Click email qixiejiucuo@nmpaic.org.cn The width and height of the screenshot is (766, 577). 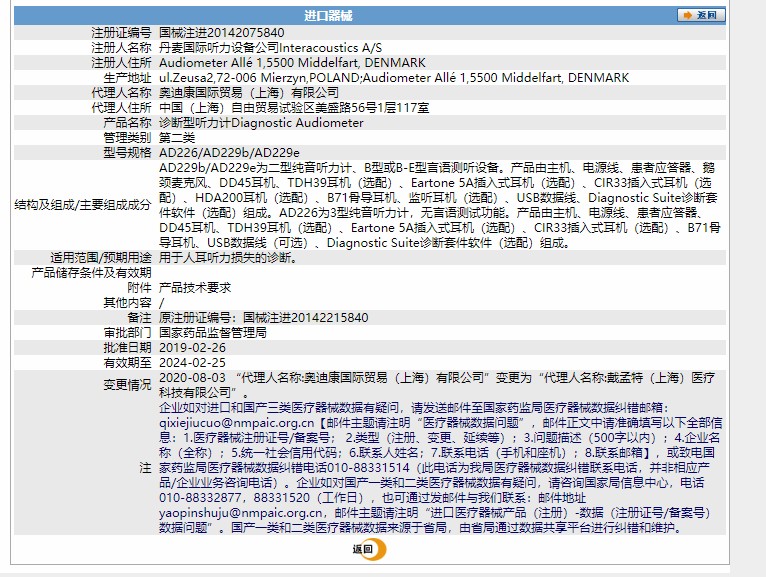click(x=236, y=423)
